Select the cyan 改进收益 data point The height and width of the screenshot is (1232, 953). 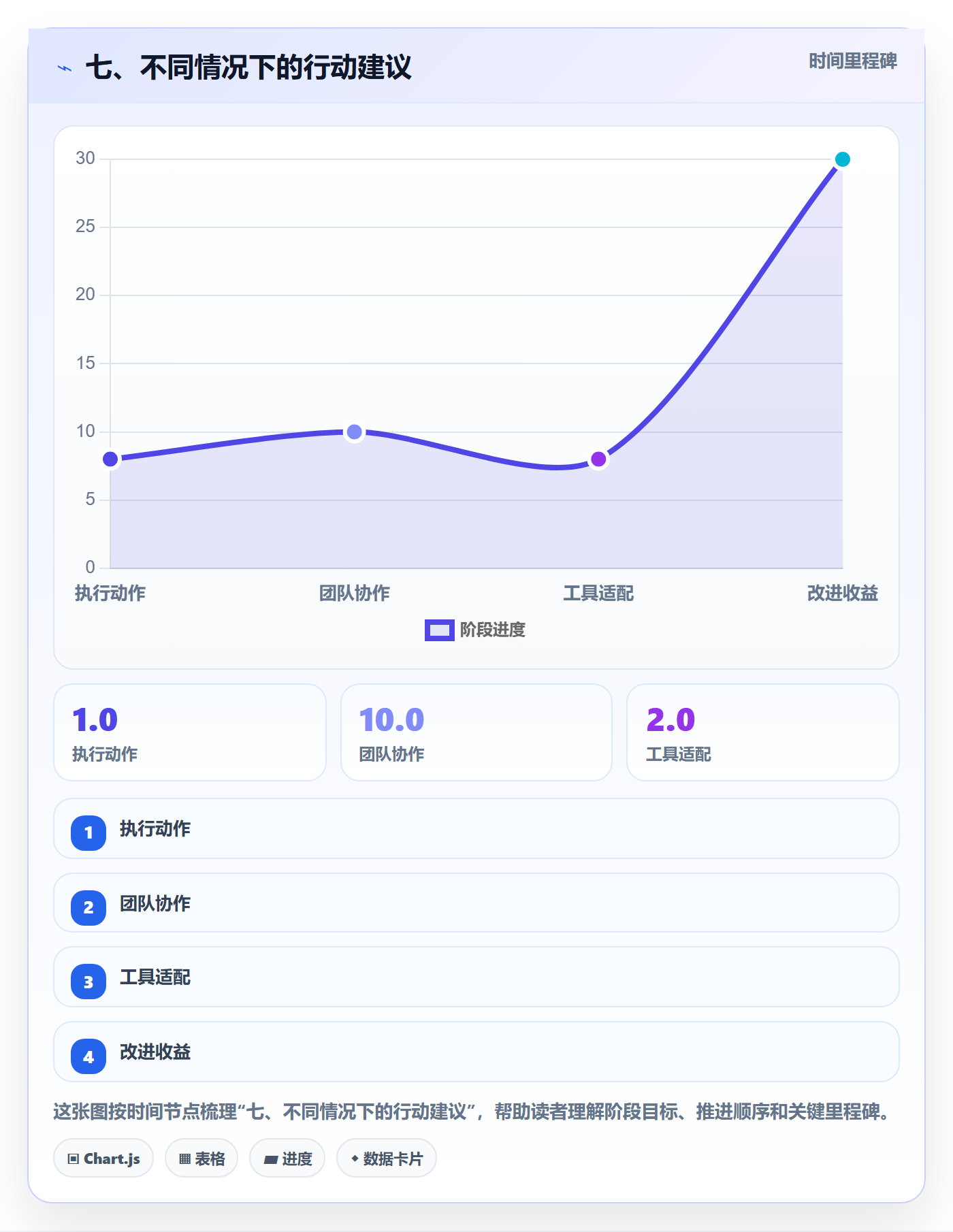coord(842,159)
